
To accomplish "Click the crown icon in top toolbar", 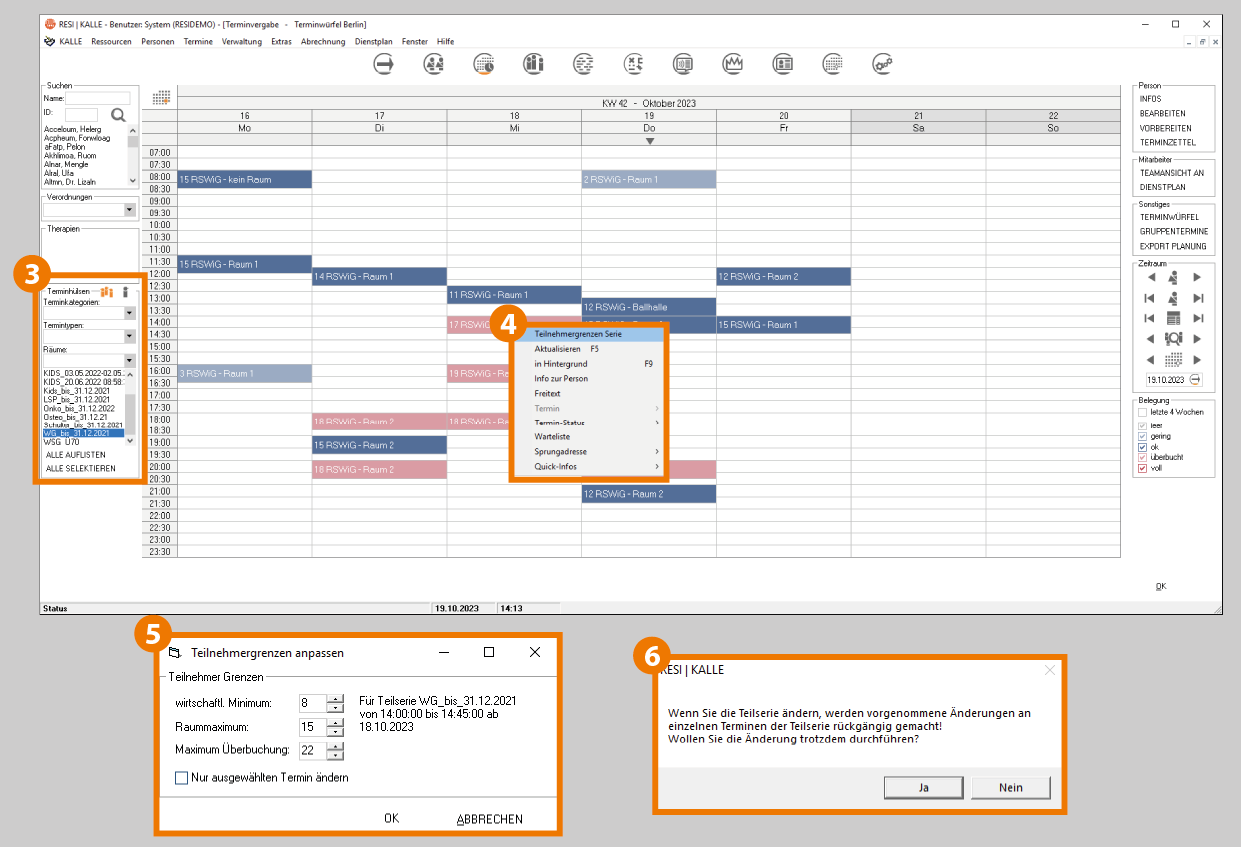I will click(734, 64).
